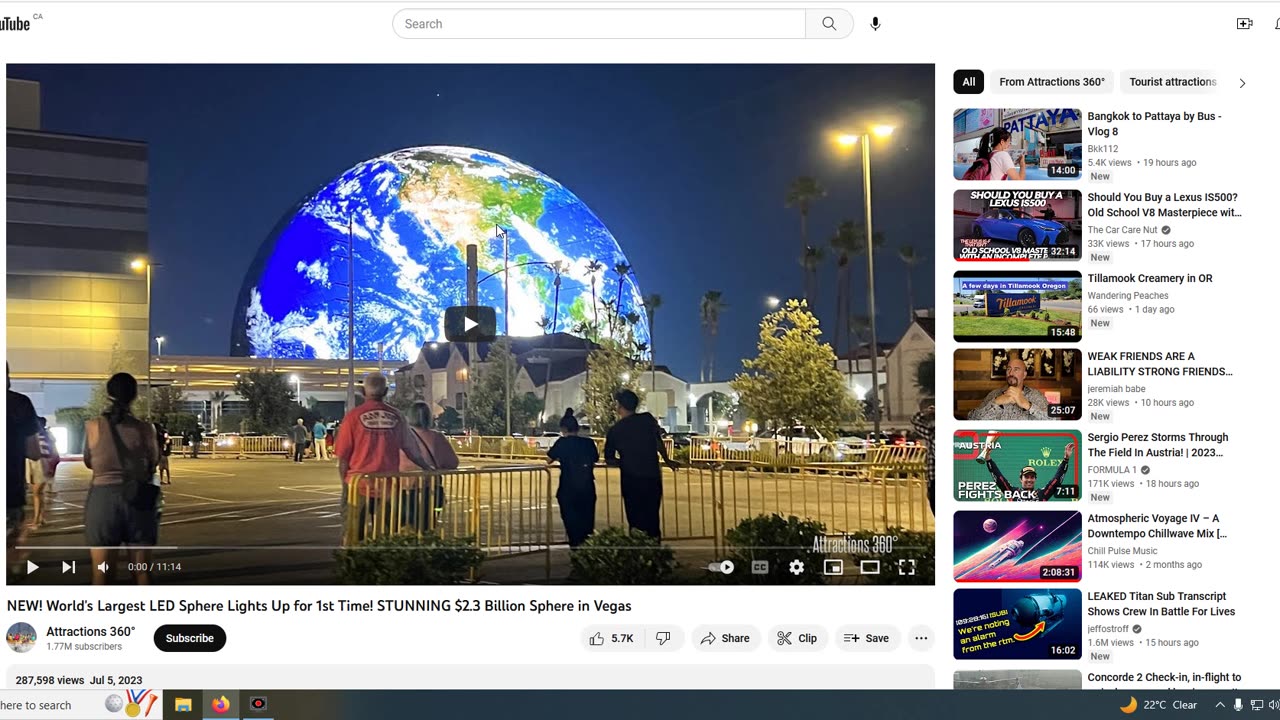Open Firefox from taskbar
1280x720 pixels.
[x=220, y=704]
